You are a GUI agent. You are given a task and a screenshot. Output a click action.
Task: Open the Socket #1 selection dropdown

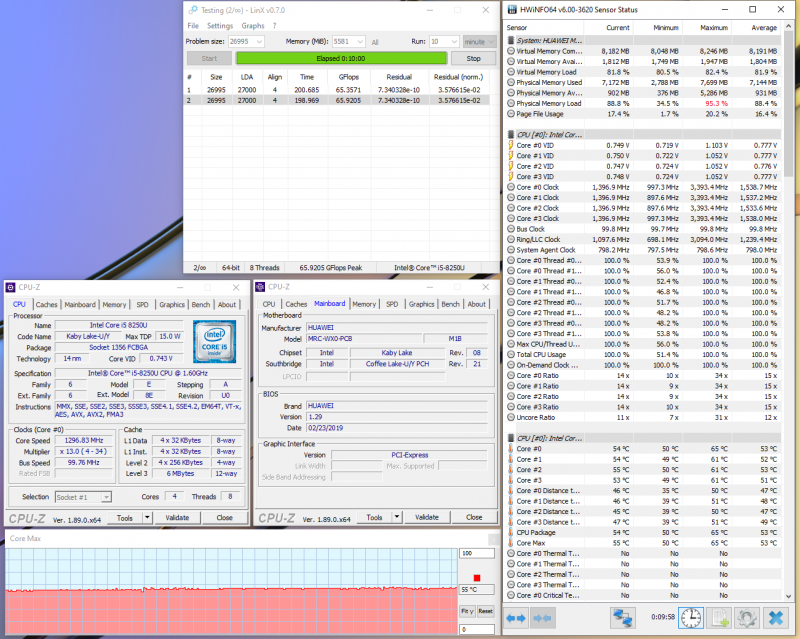(106, 497)
